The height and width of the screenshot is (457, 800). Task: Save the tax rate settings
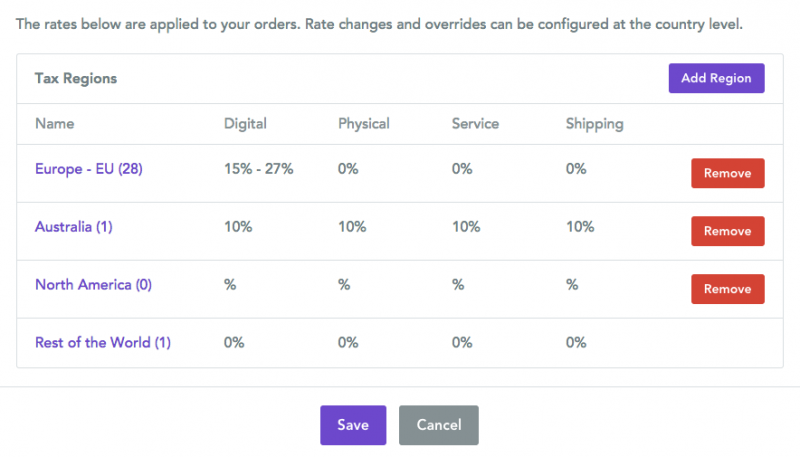click(353, 425)
